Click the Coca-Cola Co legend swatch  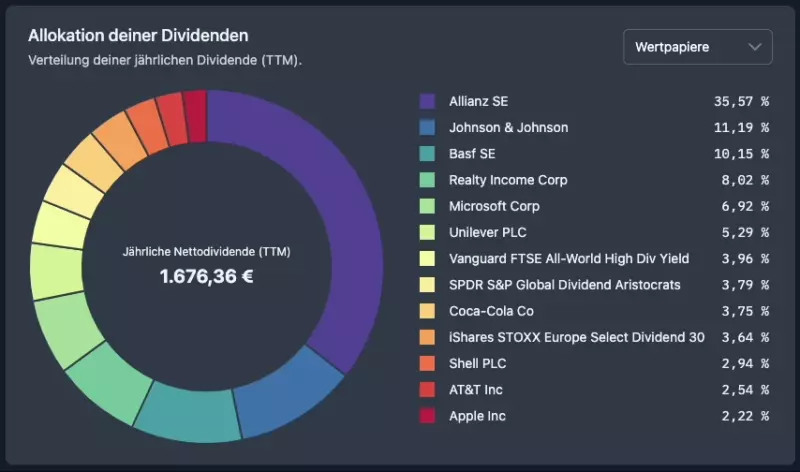(x=427, y=311)
